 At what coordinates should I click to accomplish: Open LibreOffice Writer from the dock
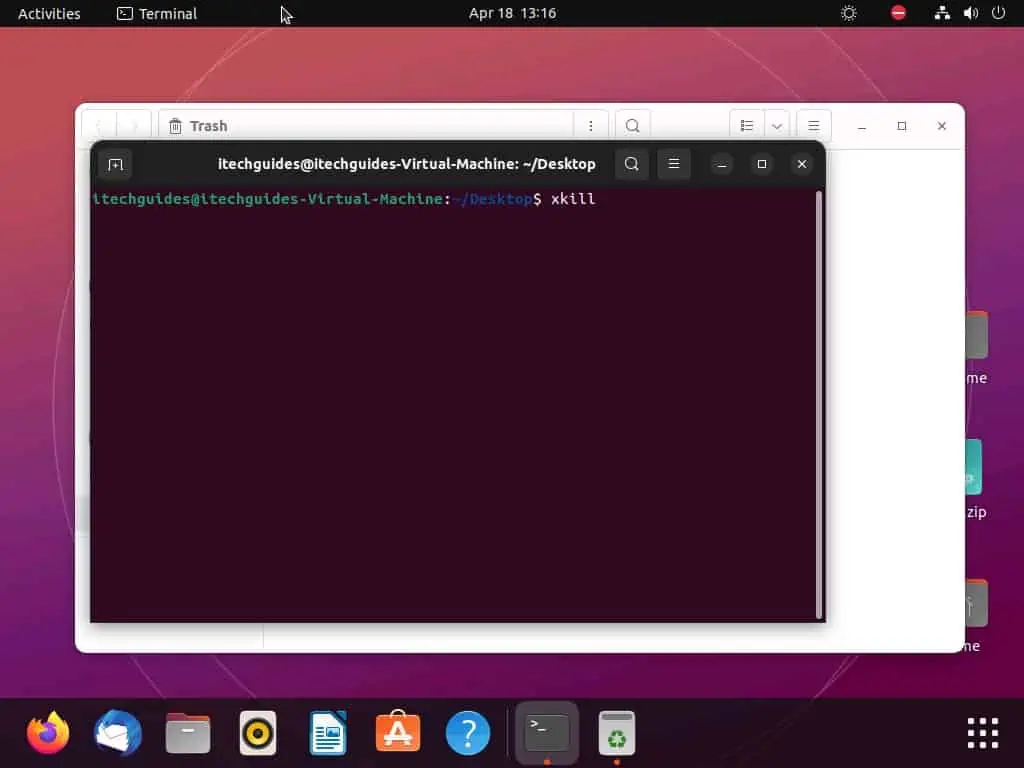tap(328, 733)
